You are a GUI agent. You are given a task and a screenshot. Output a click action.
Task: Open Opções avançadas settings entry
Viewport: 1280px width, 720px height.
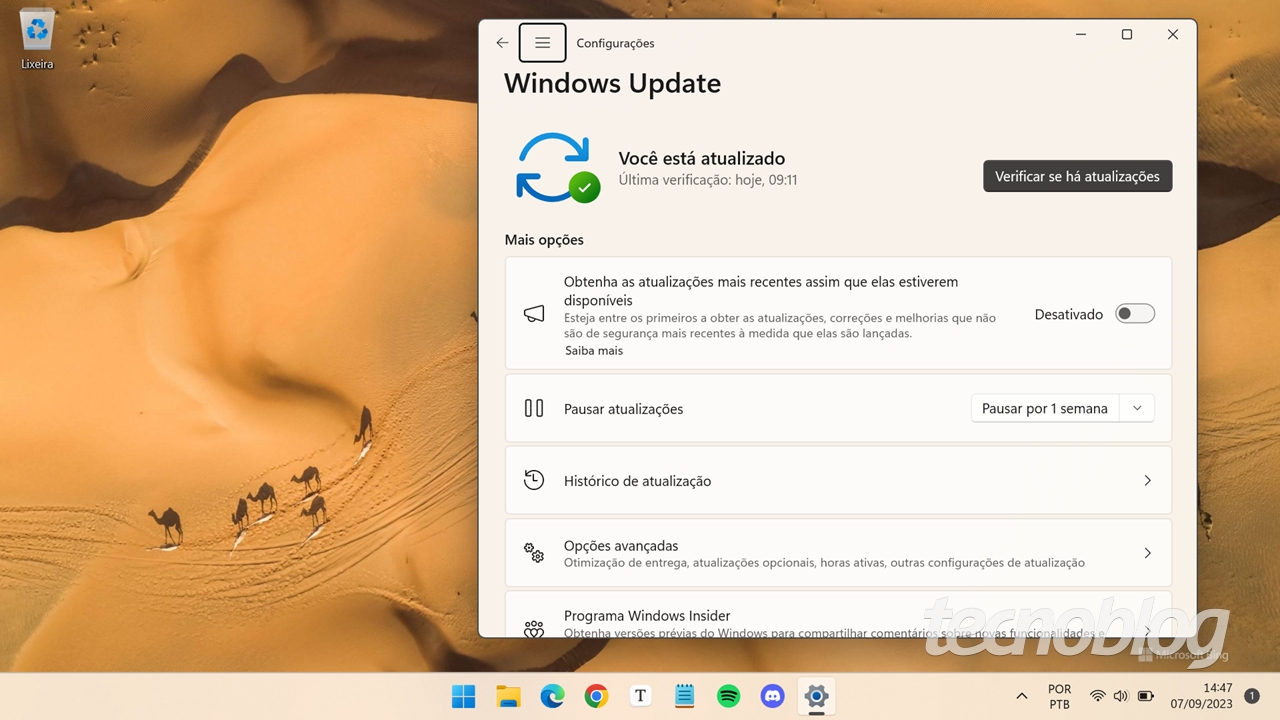pos(838,553)
